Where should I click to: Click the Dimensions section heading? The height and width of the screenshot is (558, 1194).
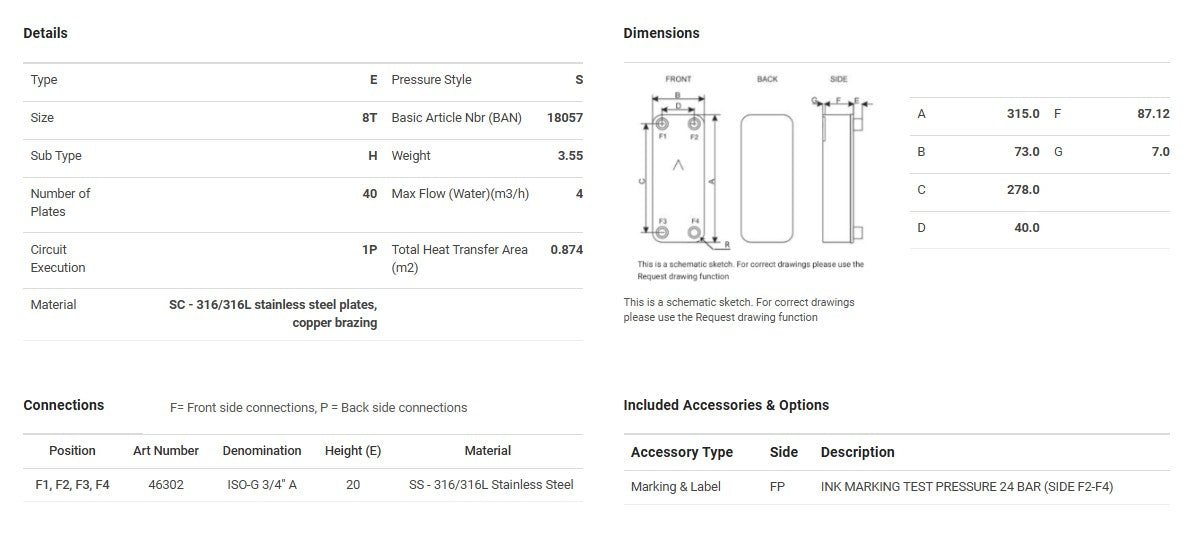click(661, 33)
